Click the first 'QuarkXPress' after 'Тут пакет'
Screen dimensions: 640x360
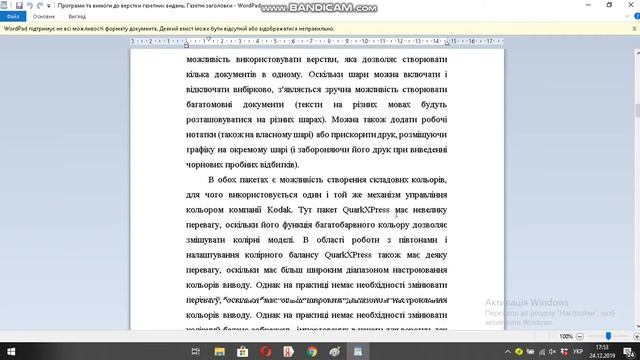[366, 210]
